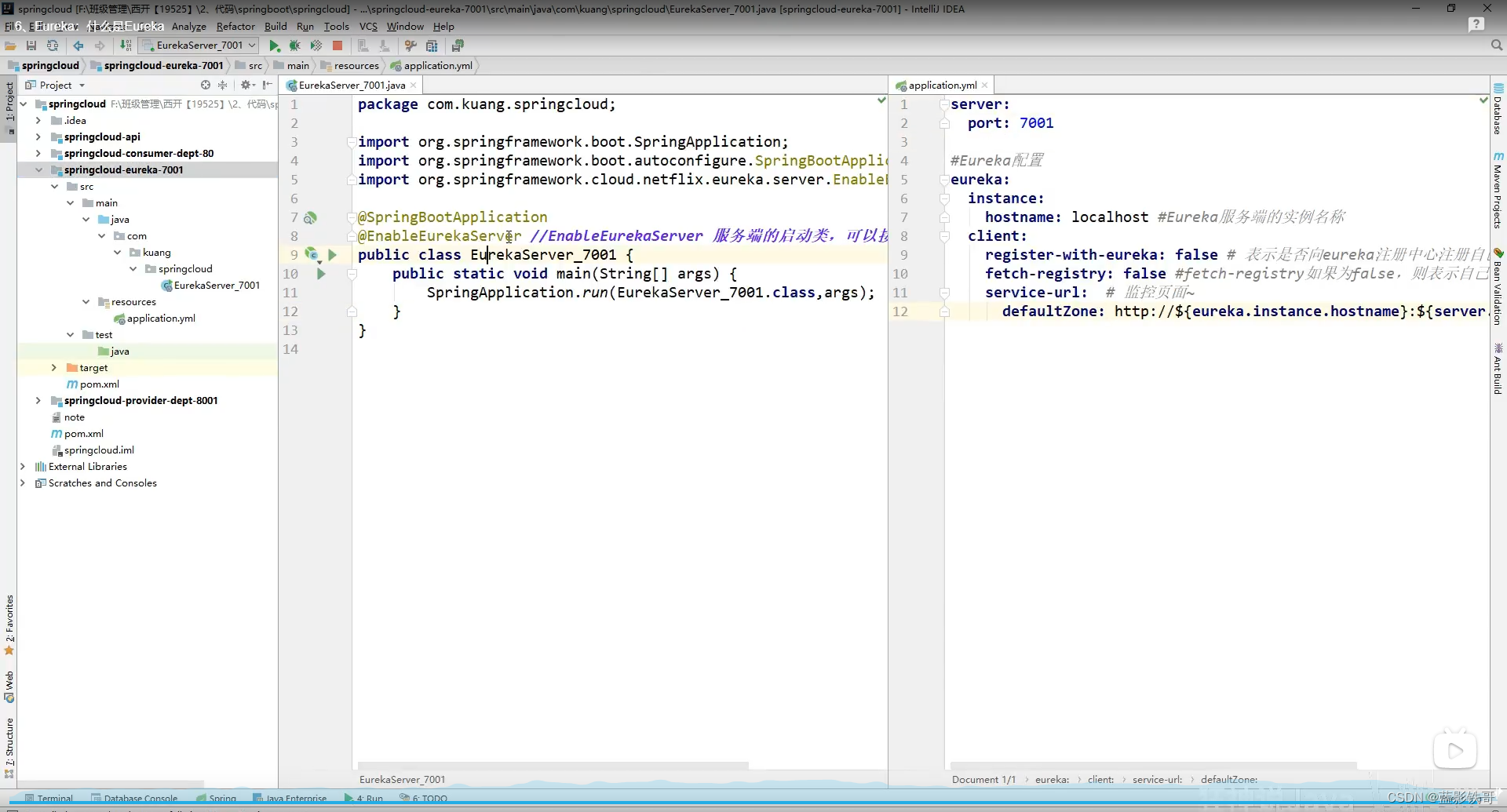
Task: Switch to the application.yml editor tab
Action: coord(942,85)
